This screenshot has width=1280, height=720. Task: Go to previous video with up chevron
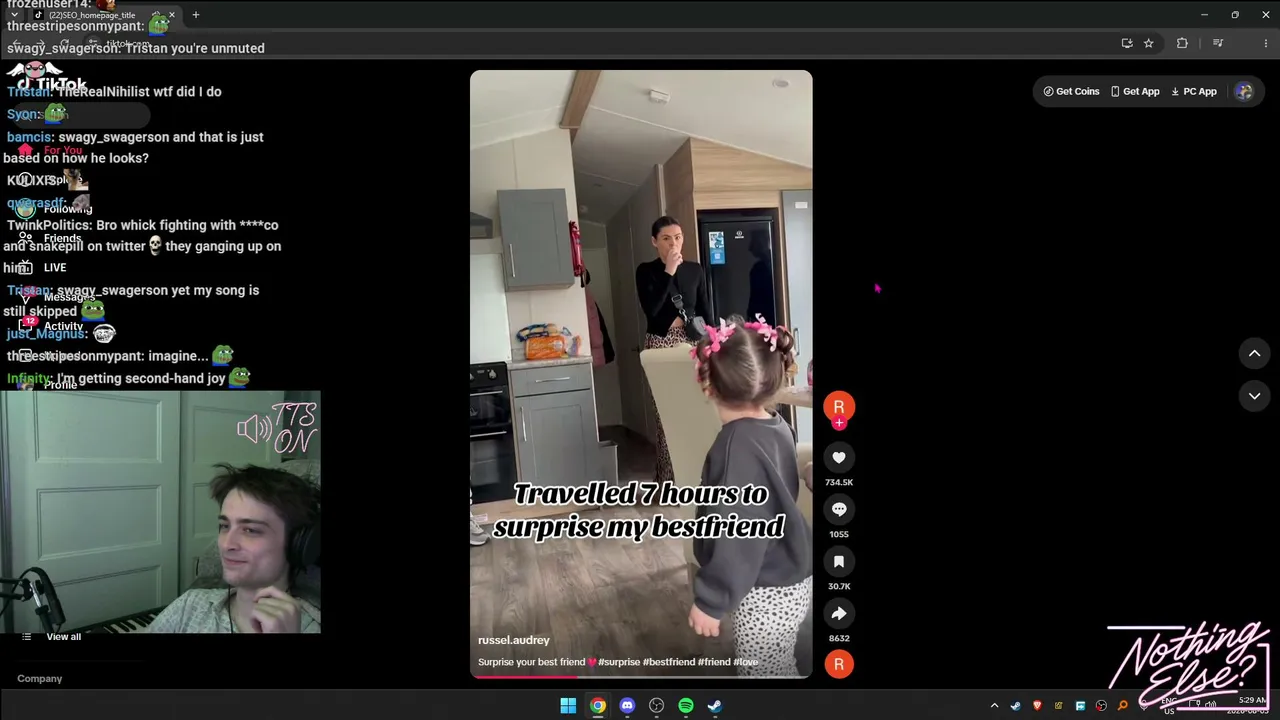tap(1254, 353)
